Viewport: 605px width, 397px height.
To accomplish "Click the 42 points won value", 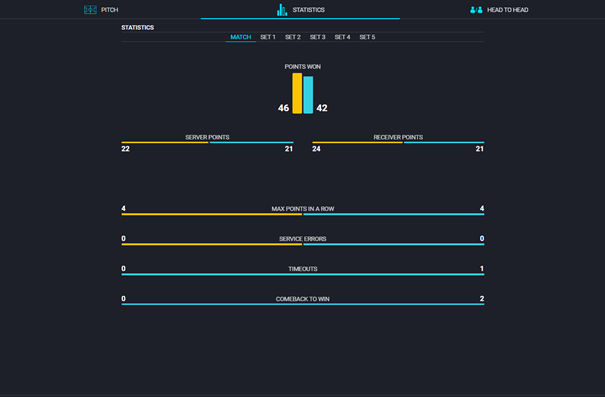I will pyautogui.click(x=322, y=108).
